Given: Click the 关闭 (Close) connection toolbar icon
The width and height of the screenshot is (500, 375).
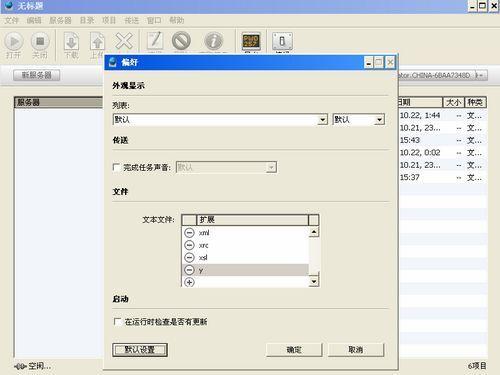Looking at the screenshot, I should tap(40, 41).
